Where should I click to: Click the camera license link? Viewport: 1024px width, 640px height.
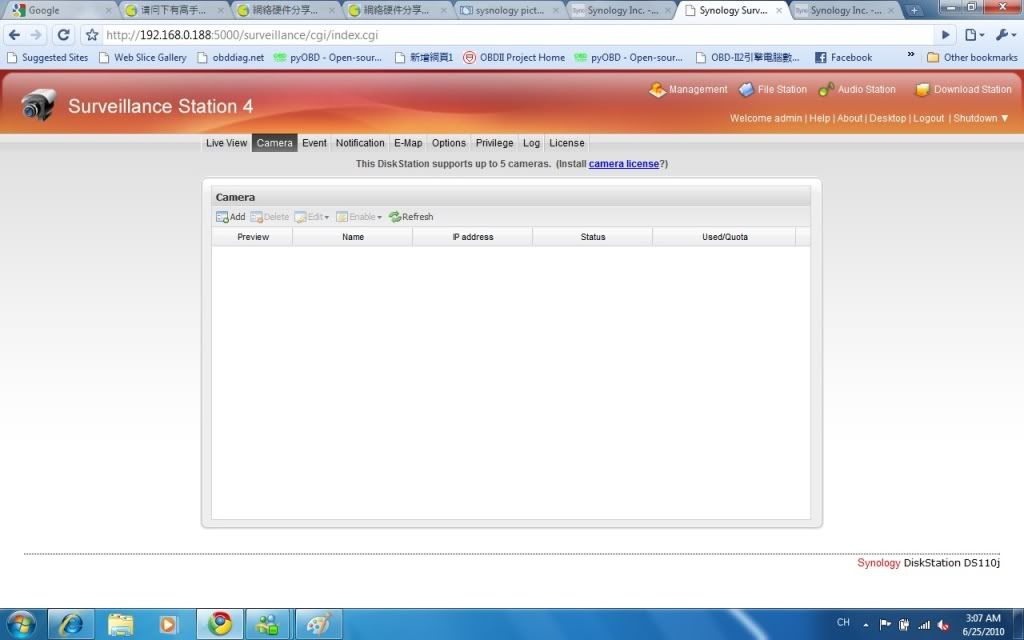coord(624,164)
